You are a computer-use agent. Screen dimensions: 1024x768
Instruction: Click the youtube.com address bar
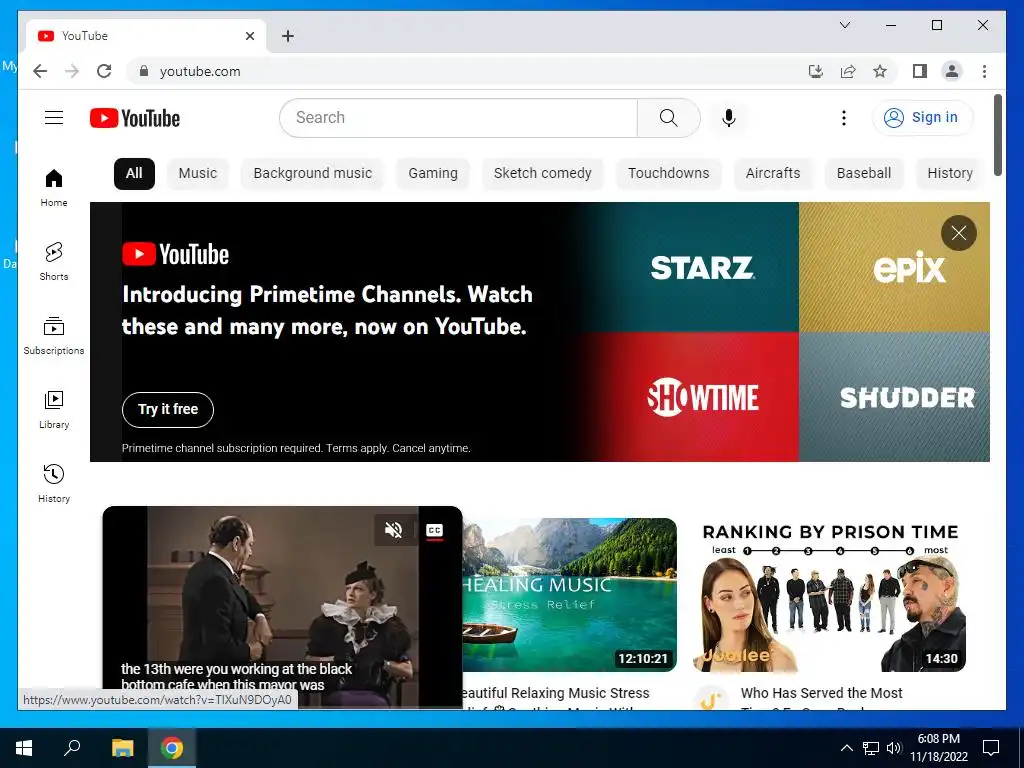[470, 71]
